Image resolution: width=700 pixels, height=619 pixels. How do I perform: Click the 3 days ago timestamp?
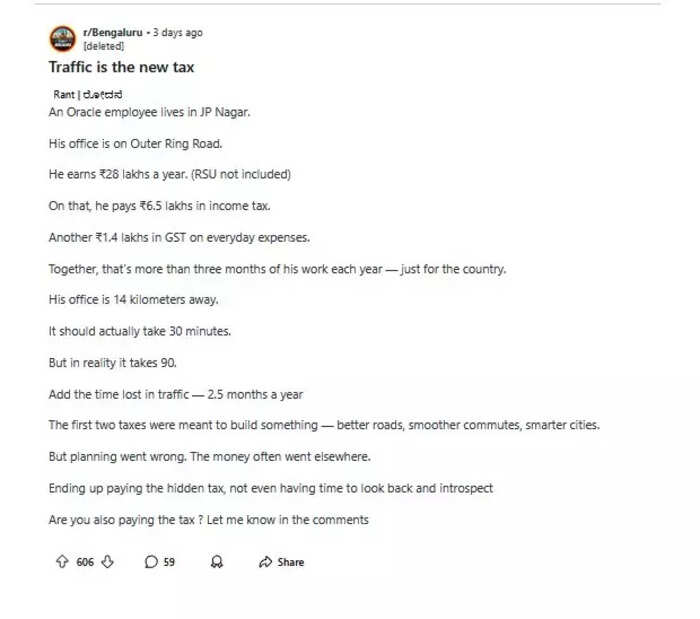178,32
